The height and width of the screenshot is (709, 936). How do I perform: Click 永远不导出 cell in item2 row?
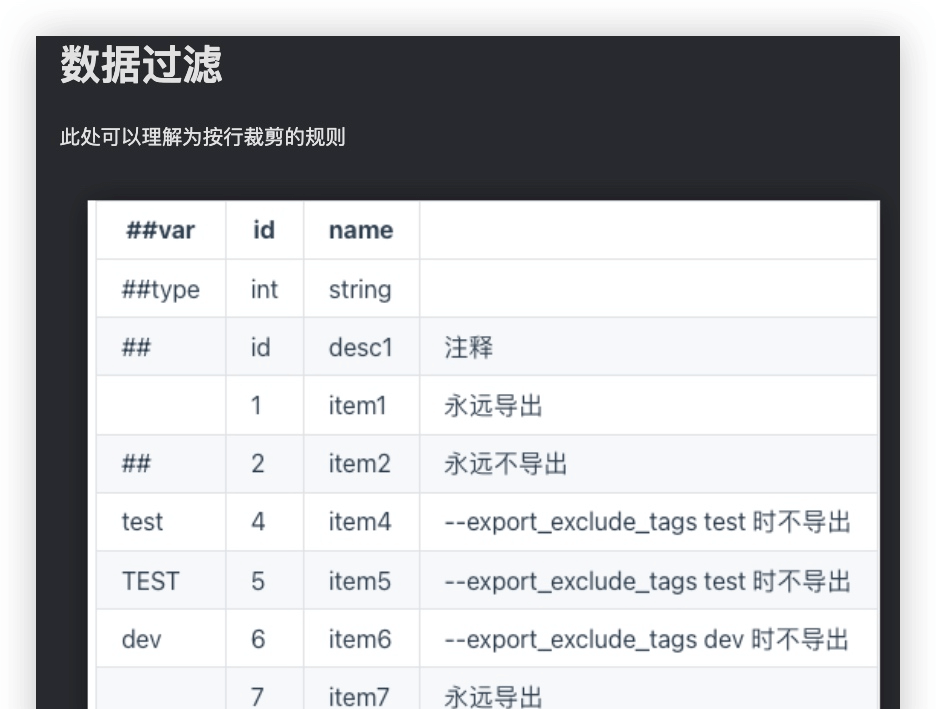(x=649, y=464)
